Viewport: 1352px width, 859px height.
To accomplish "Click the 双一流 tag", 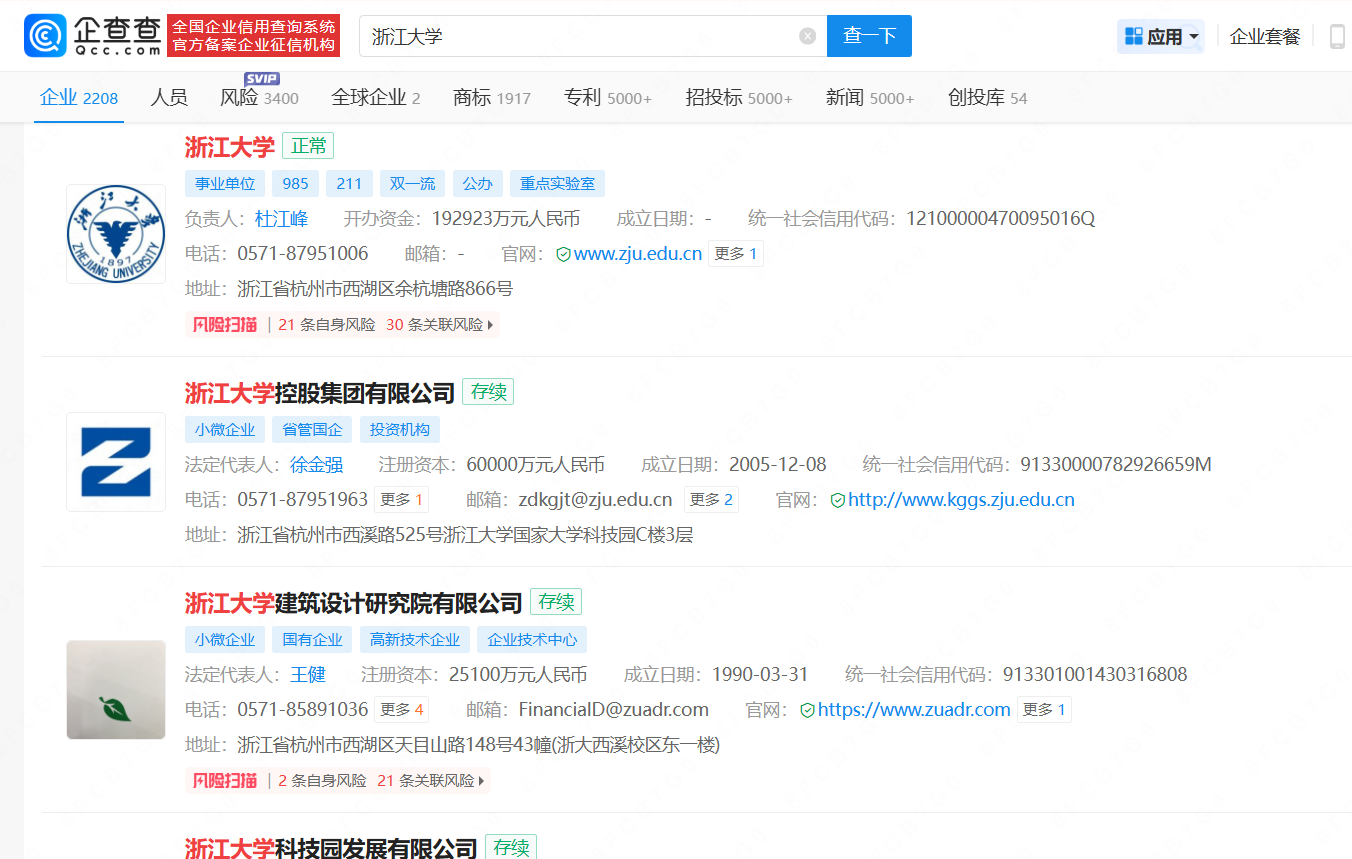I will pyautogui.click(x=413, y=184).
